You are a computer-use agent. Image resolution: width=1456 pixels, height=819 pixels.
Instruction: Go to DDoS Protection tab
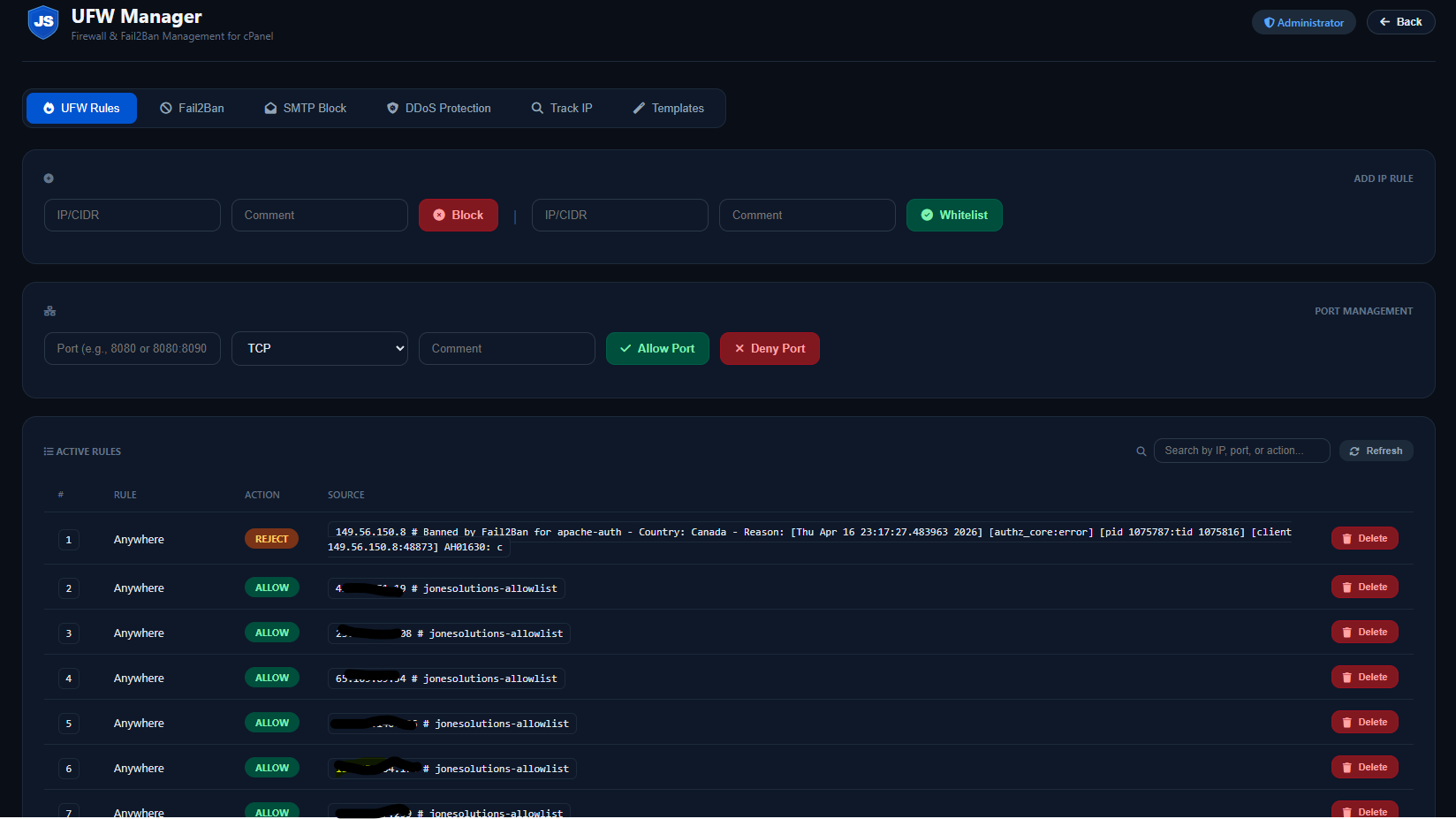439,108
